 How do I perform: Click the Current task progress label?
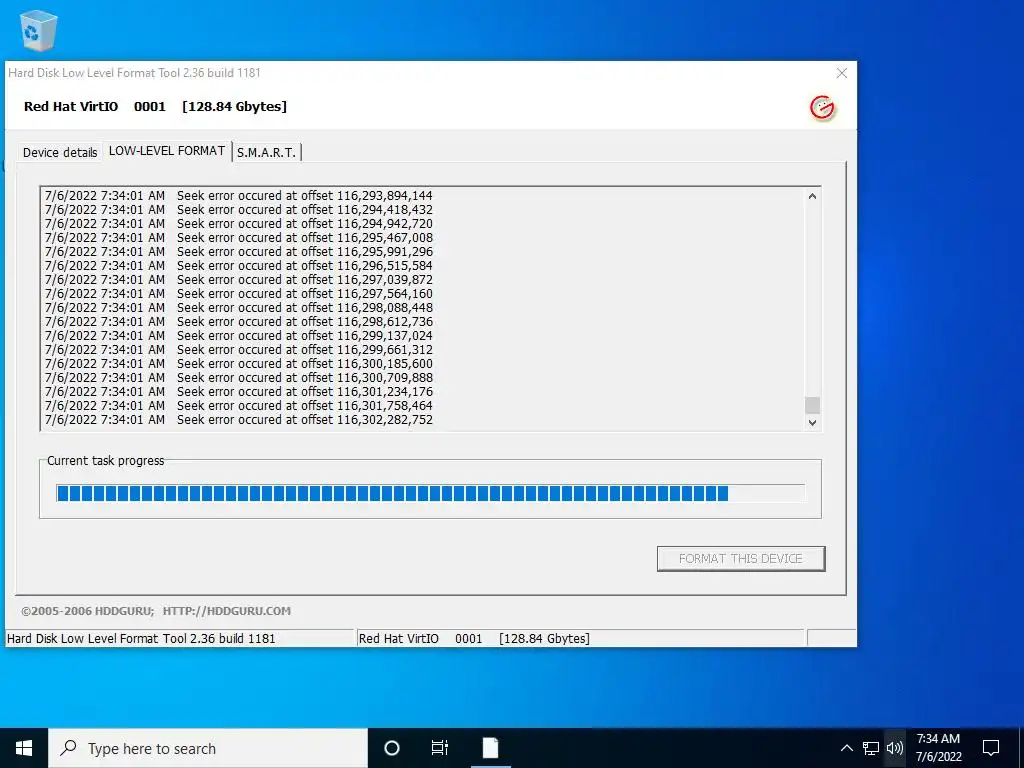[x=106, y=460]
